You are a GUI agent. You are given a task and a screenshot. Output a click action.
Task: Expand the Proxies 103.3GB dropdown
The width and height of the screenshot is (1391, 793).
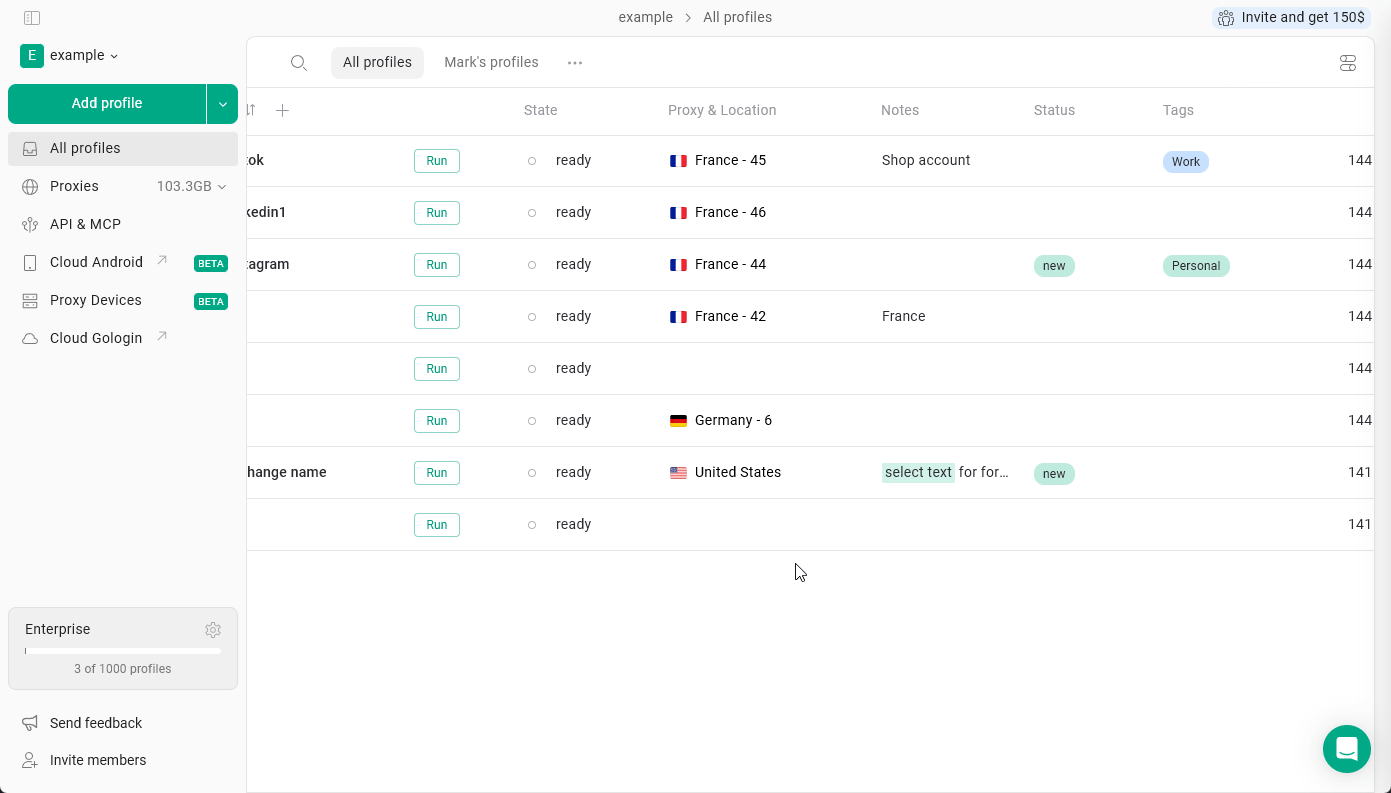pyautogui.click(x=222, y=186)
